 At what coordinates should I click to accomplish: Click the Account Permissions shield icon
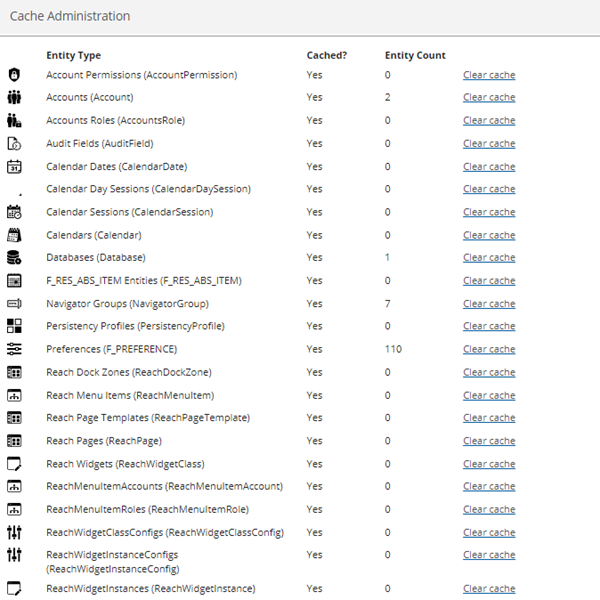(x=14, y=75)
